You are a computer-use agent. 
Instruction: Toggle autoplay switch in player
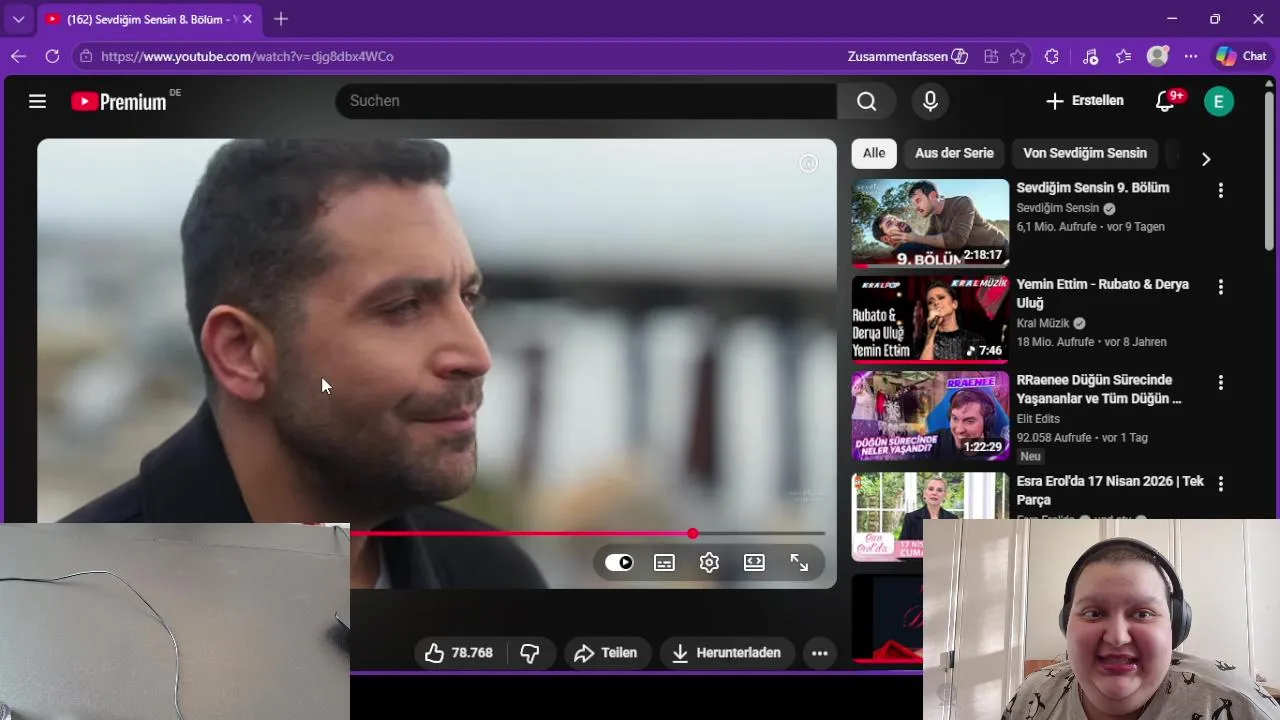[619, 563]
